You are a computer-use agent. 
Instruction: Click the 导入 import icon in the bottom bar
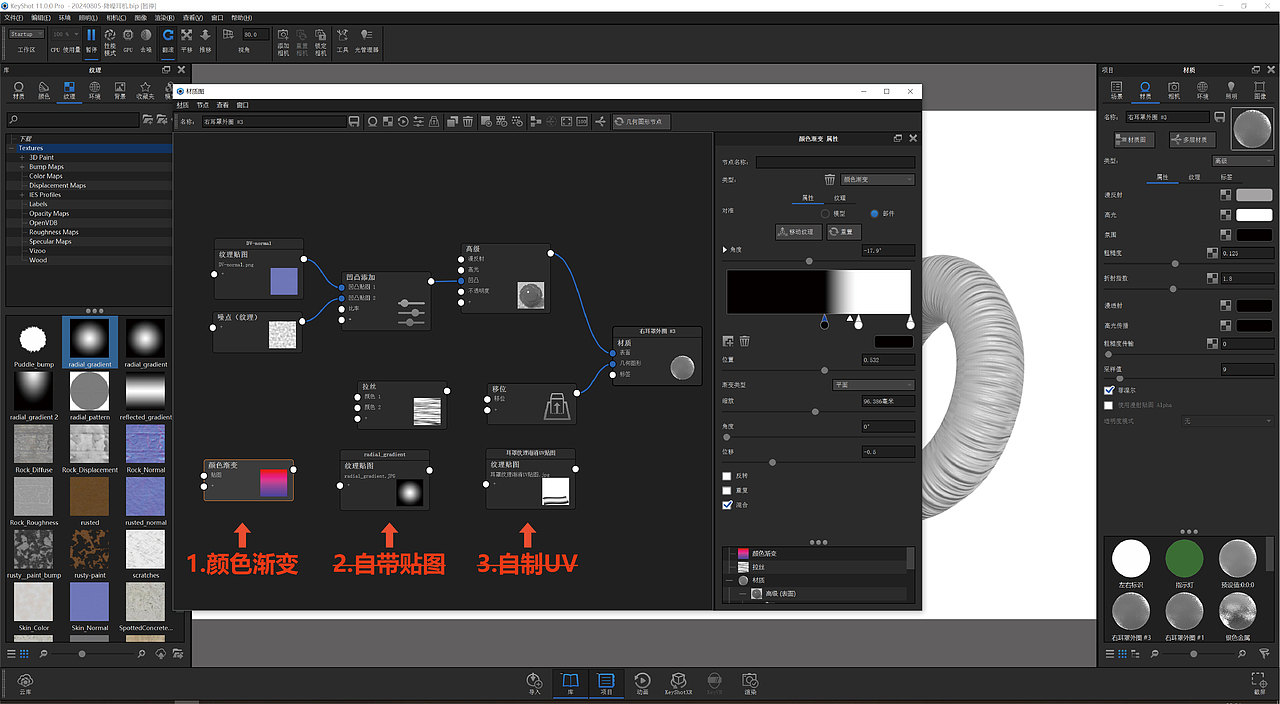[534, 682]
